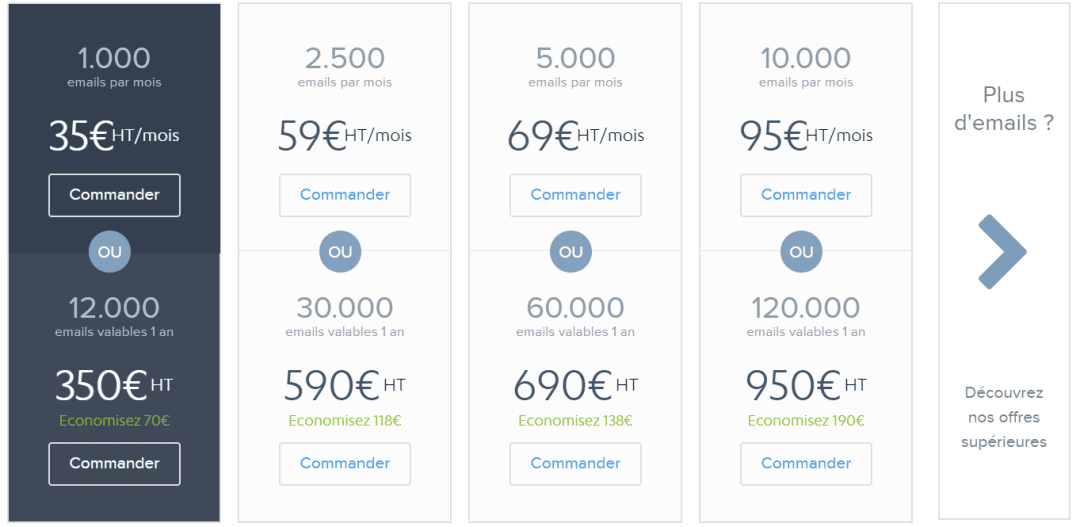Image resolution: width=1080 pixels, height=527 pixels.
Task: Click the OU badge in the 10.000 emails card
Action: click(801, 252)
